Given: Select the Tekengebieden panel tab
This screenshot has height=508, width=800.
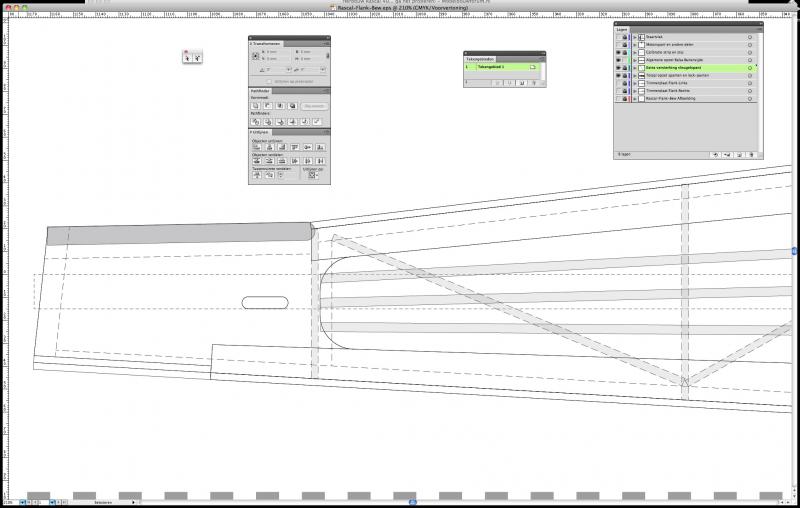Looking at the screenshot, I should tap(480, 59).
